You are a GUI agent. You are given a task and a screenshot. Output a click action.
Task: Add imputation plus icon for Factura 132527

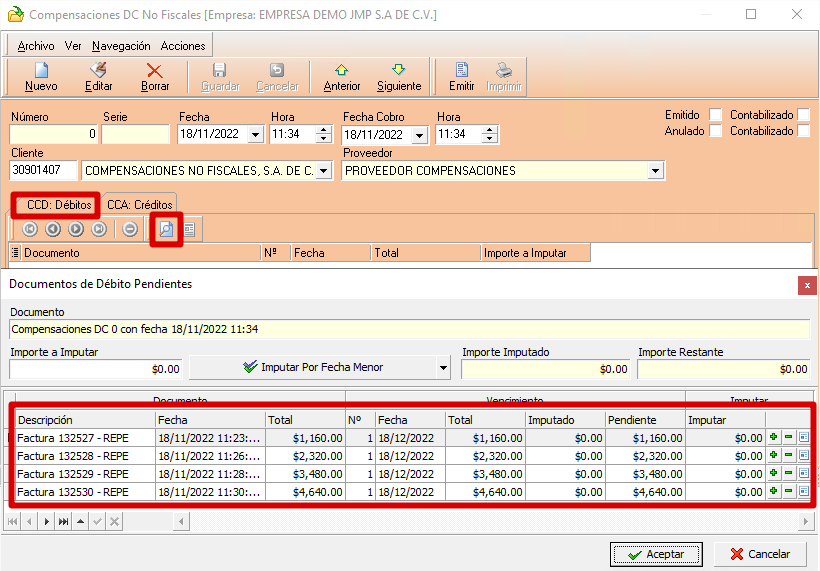pyautogui.click(x=773, y=437)
